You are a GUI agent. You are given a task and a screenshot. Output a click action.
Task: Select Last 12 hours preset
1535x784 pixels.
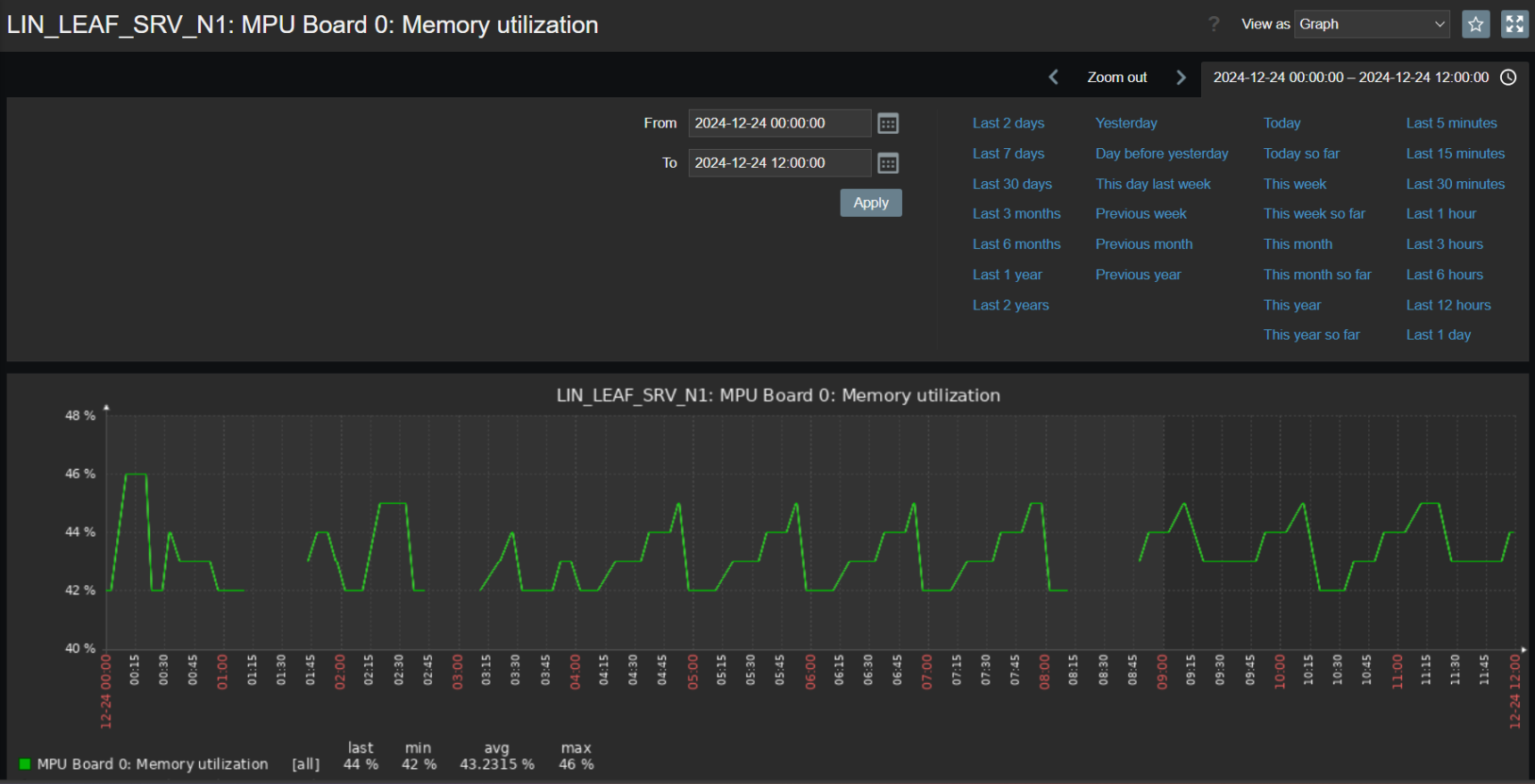pos(1448,305)
